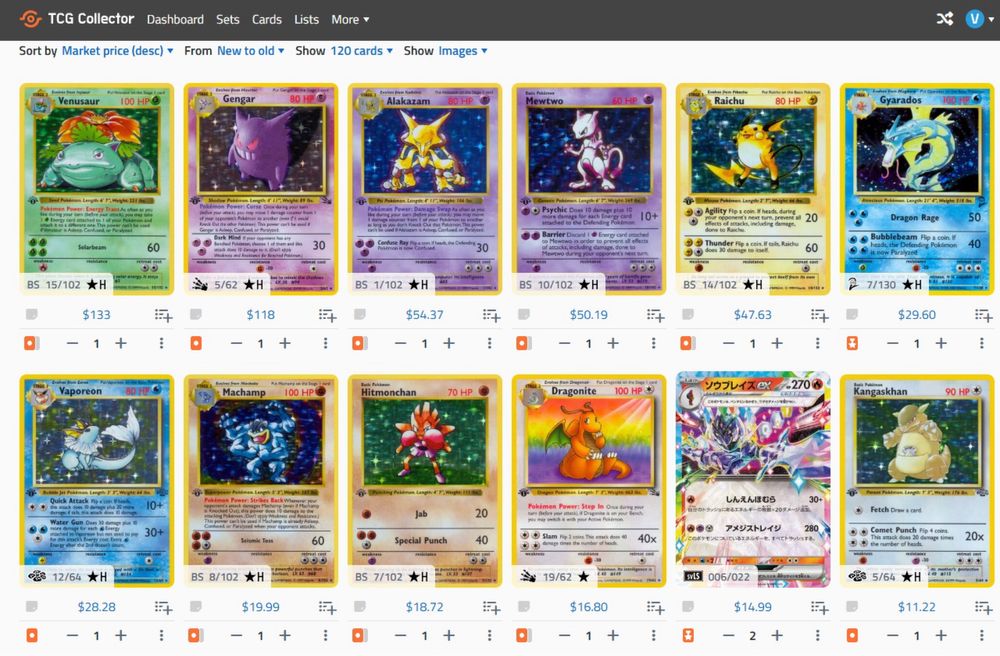The height and width of the screenshot is (656, 1000).
Task: Toggle the Gyarados card variant indicator
Action: (852, 344)
